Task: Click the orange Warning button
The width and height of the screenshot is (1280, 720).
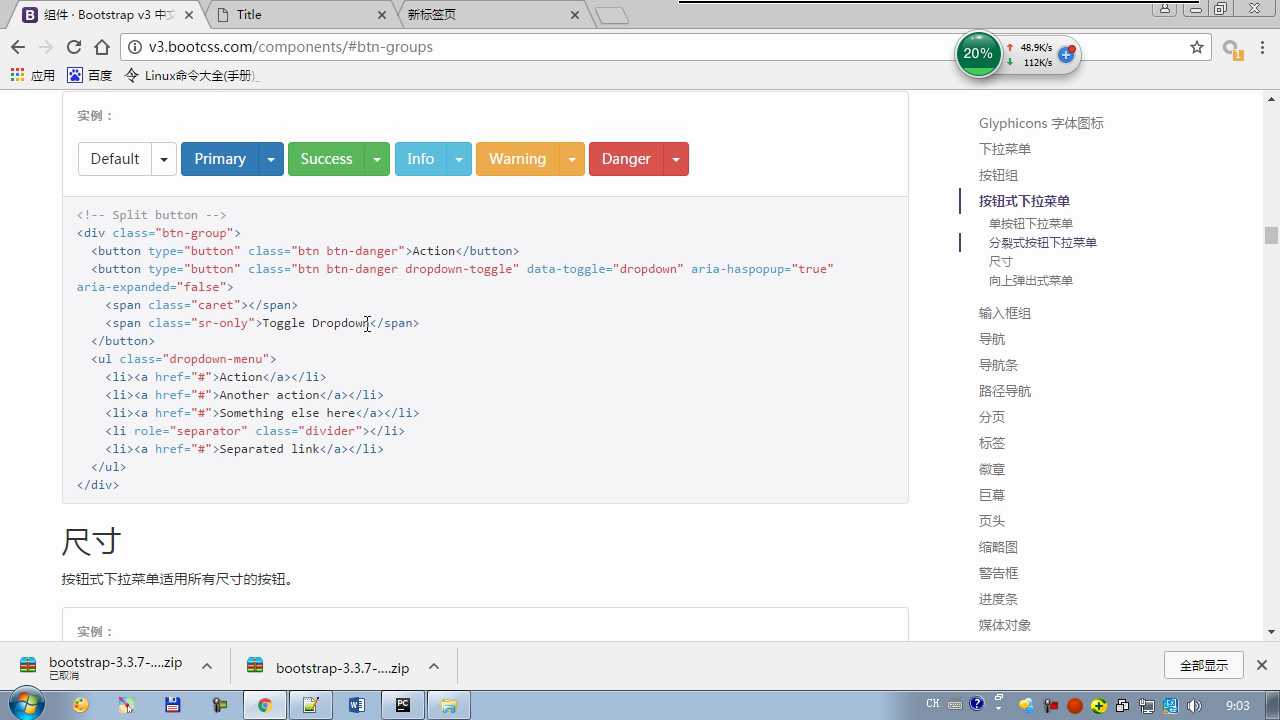Action: [517, 159]
